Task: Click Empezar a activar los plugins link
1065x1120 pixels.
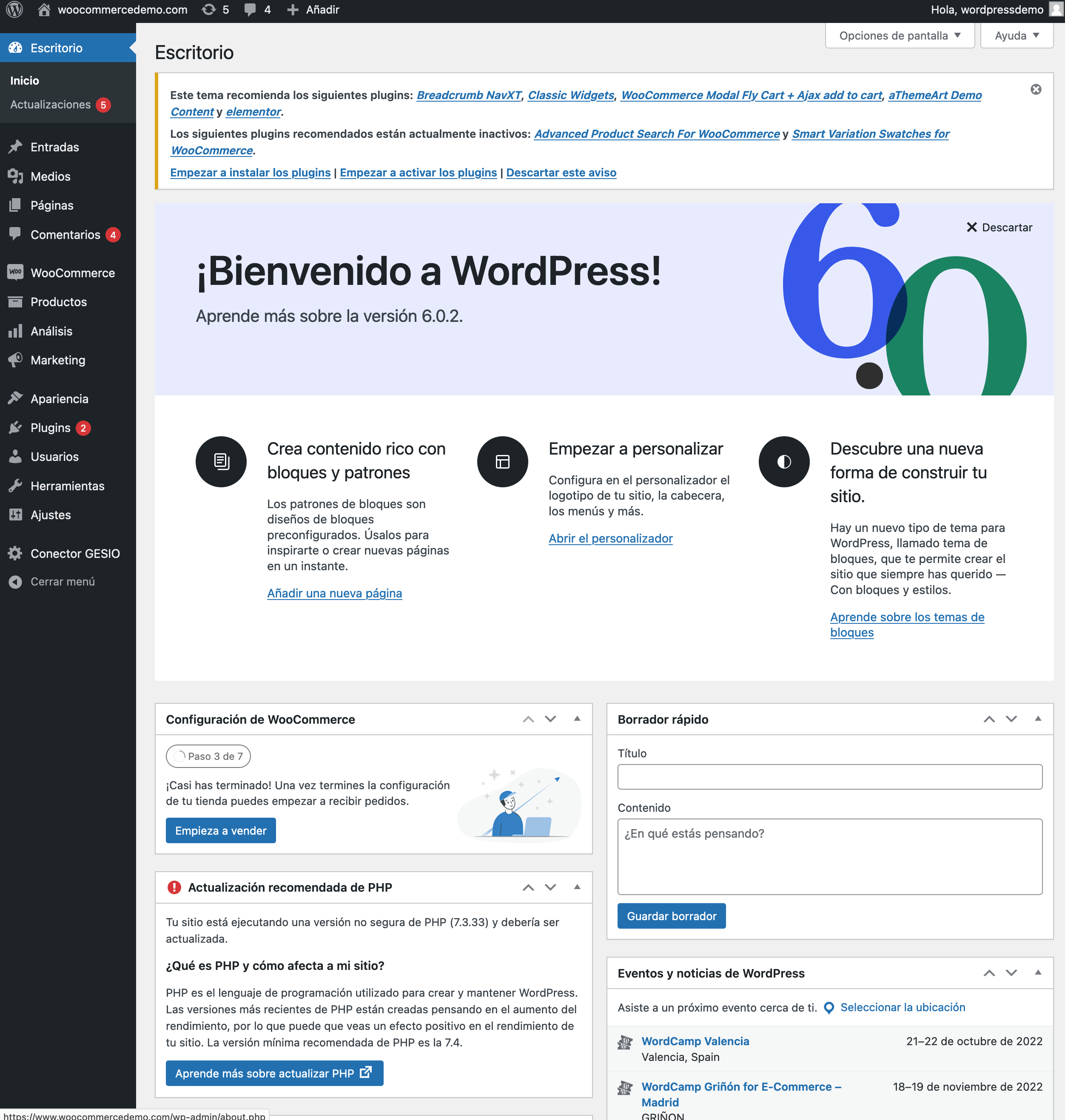Action: [419, 173]
